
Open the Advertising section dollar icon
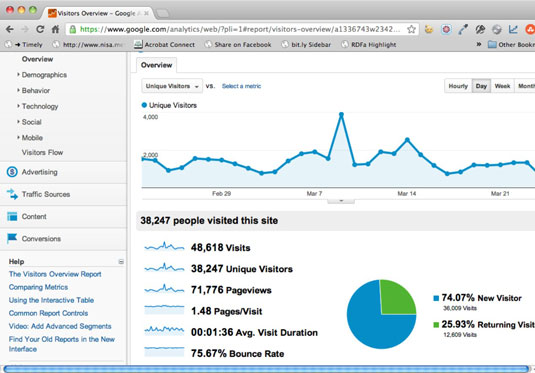tap(12, 172)
